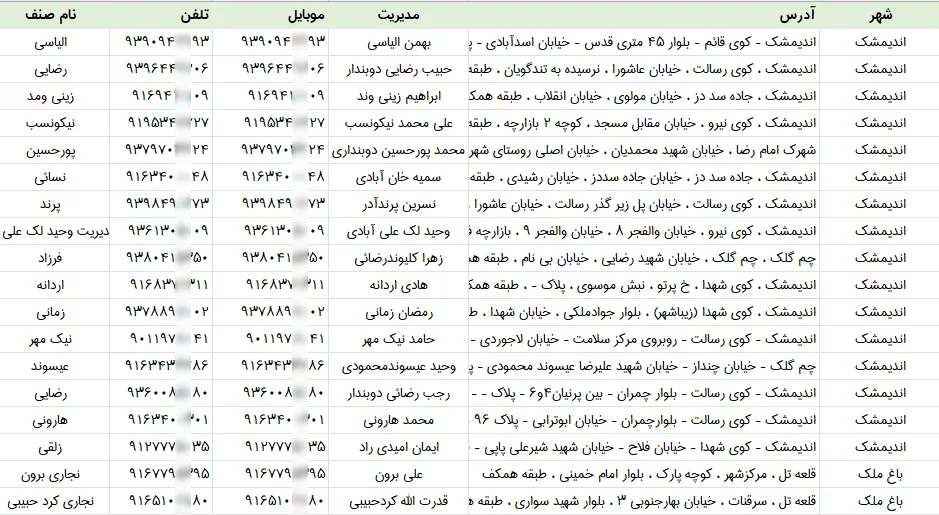Click manager cell نسرین پرندآذر

(x=398, y=204)
